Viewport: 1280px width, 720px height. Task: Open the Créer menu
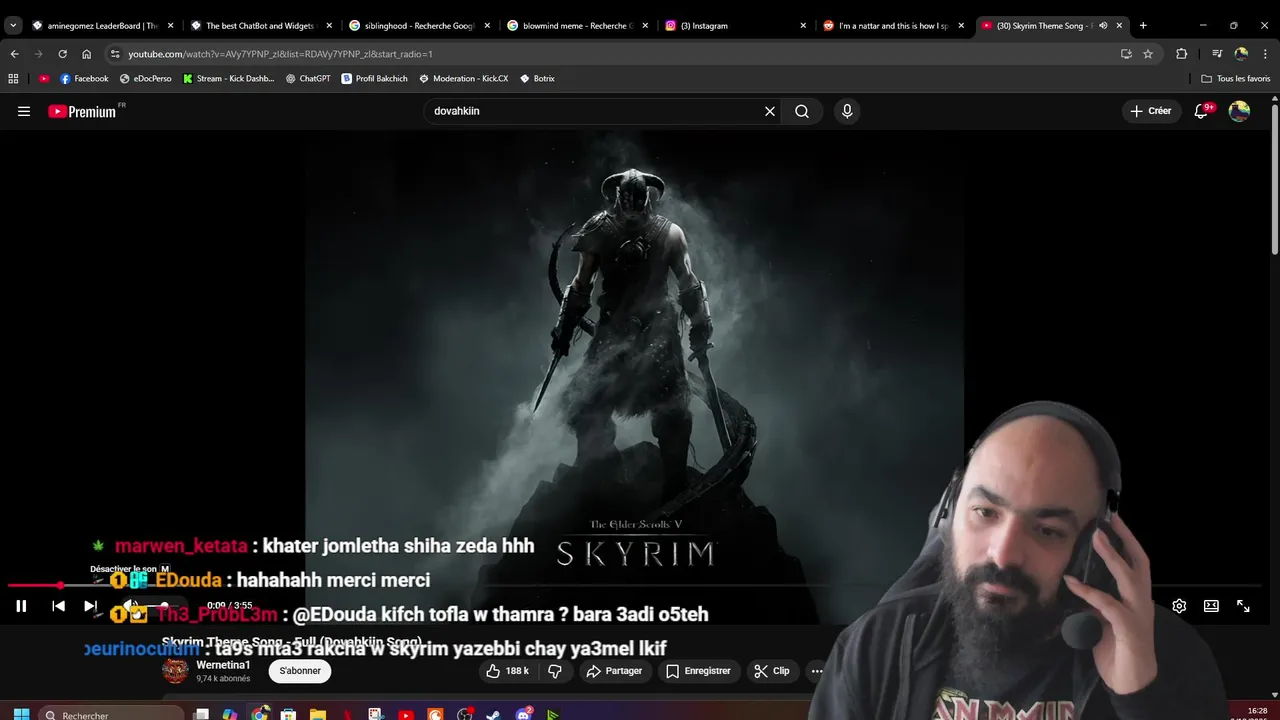[x=1150, y=111]
